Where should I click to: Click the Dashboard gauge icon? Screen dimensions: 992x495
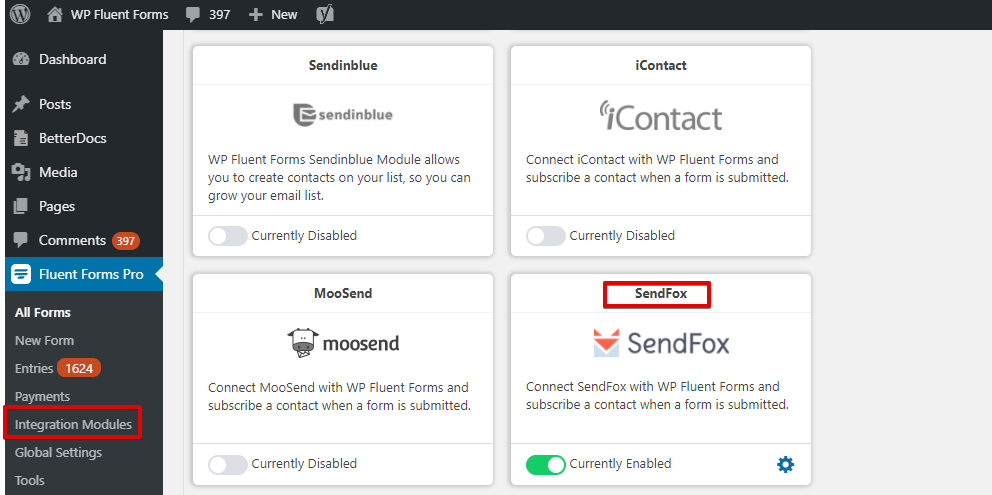[21, 60]
